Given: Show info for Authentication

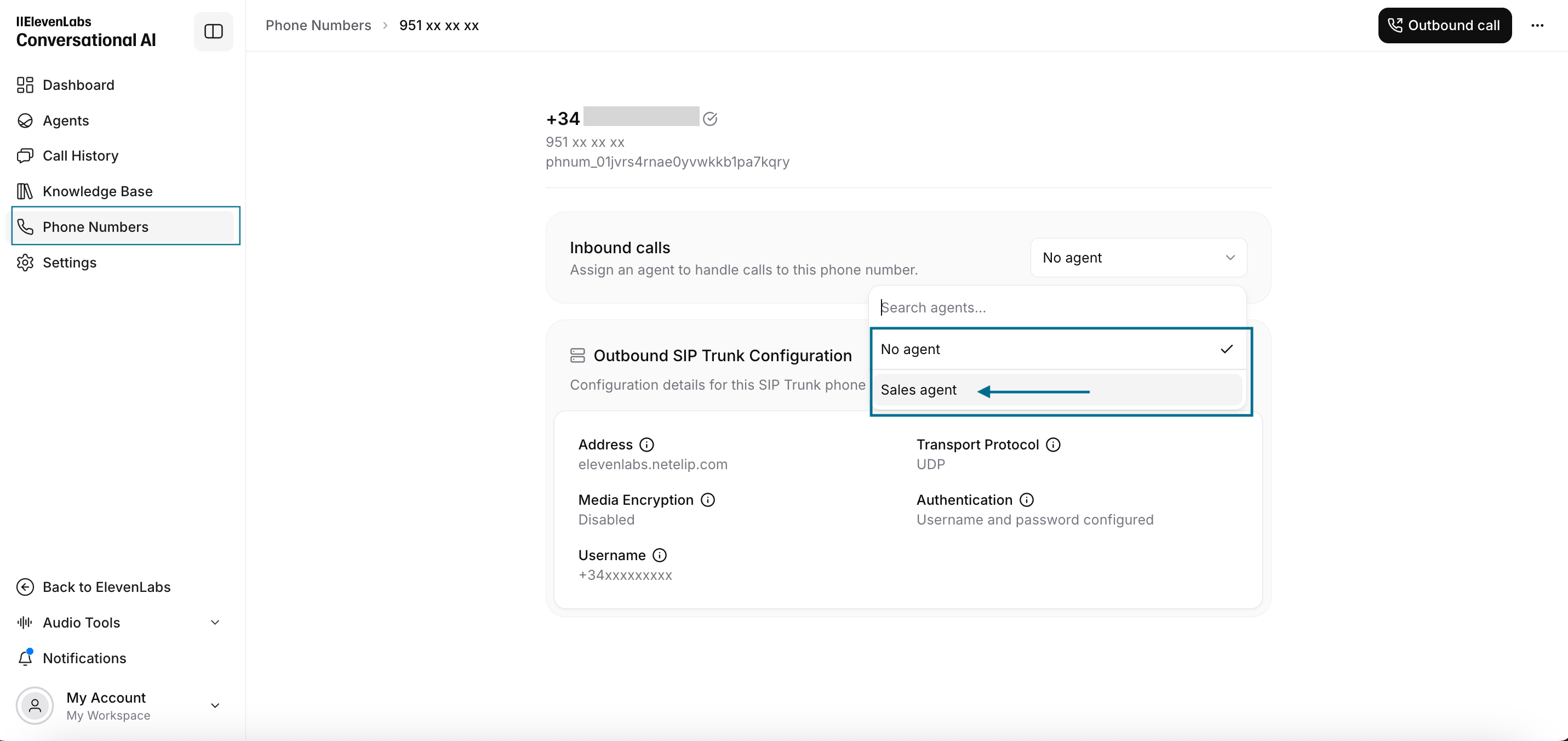Looking at the screenshot, I should [1027, 500].
